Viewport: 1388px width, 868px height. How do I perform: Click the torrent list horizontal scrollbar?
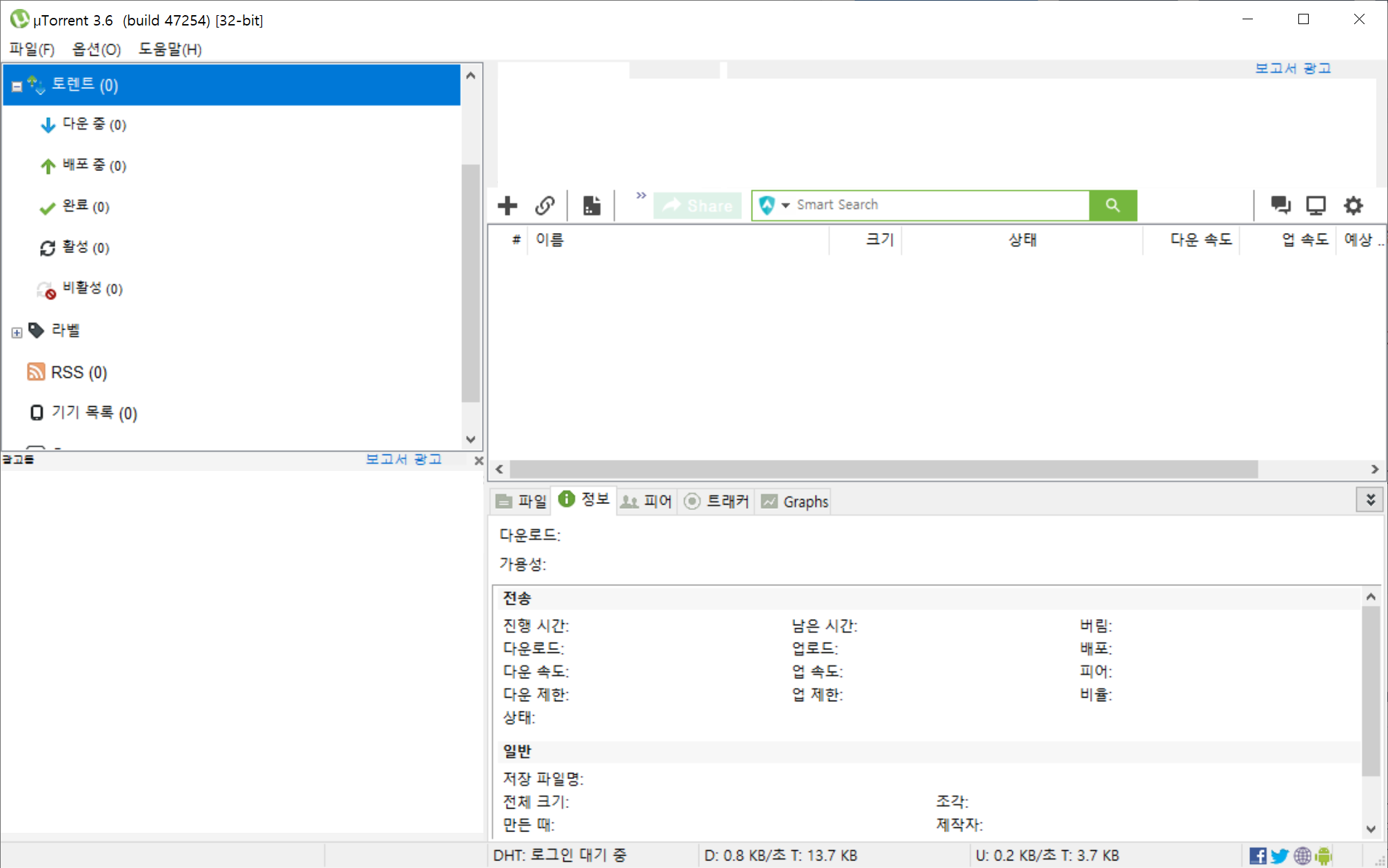click(x=883, y=470)
